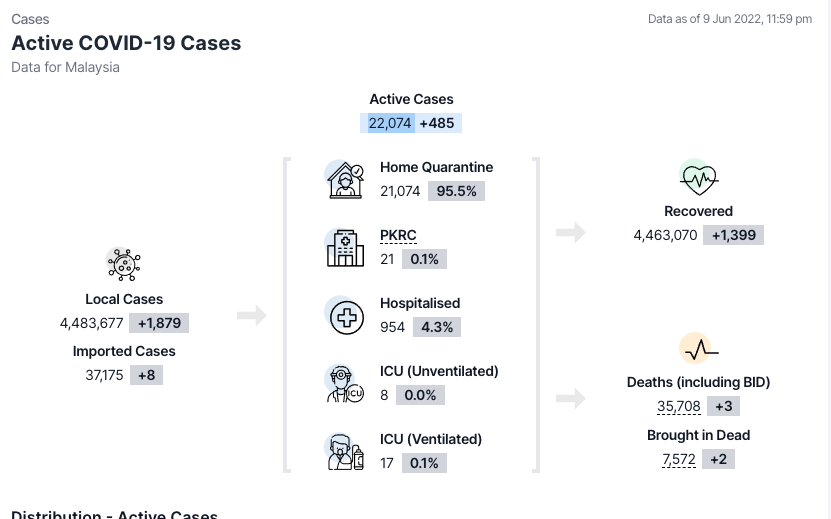The width and height of the screenshot is (831, 519).
Task: Click the 95.5% Home Quarantine badge
Action: click(x=456, y=191)
